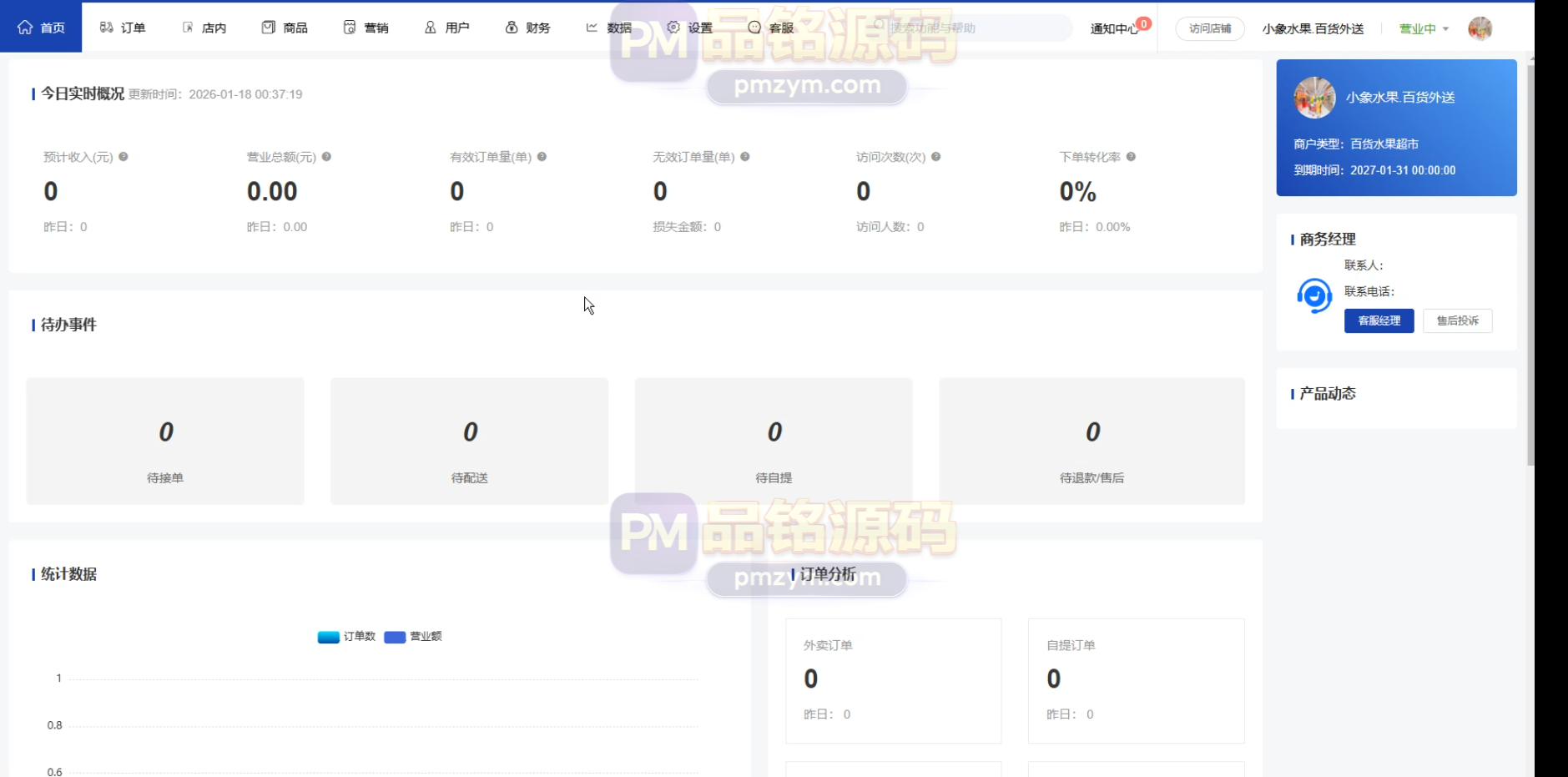Click the 数据 chart icon
Screen dimensions: 1568x777
coord(592,28)
